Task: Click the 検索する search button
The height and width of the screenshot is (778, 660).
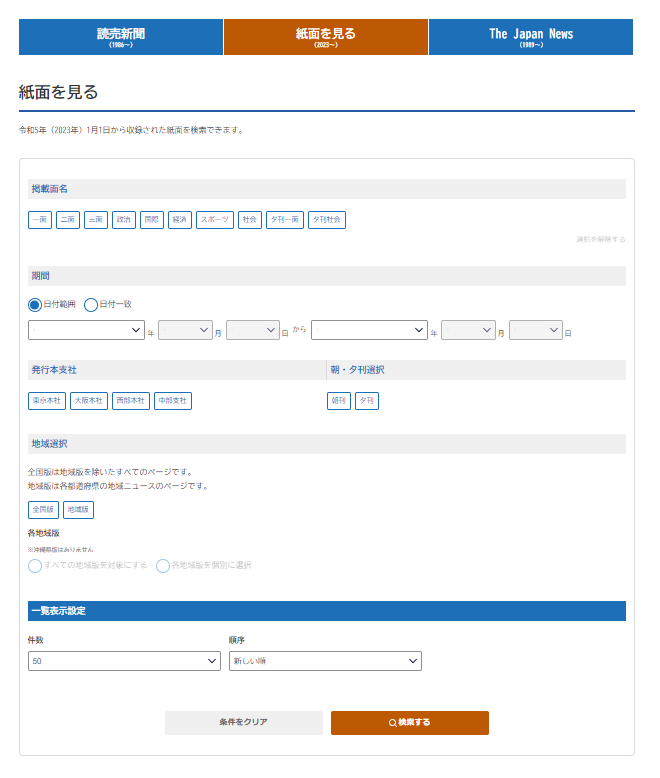Action: (x=409, y=722)
